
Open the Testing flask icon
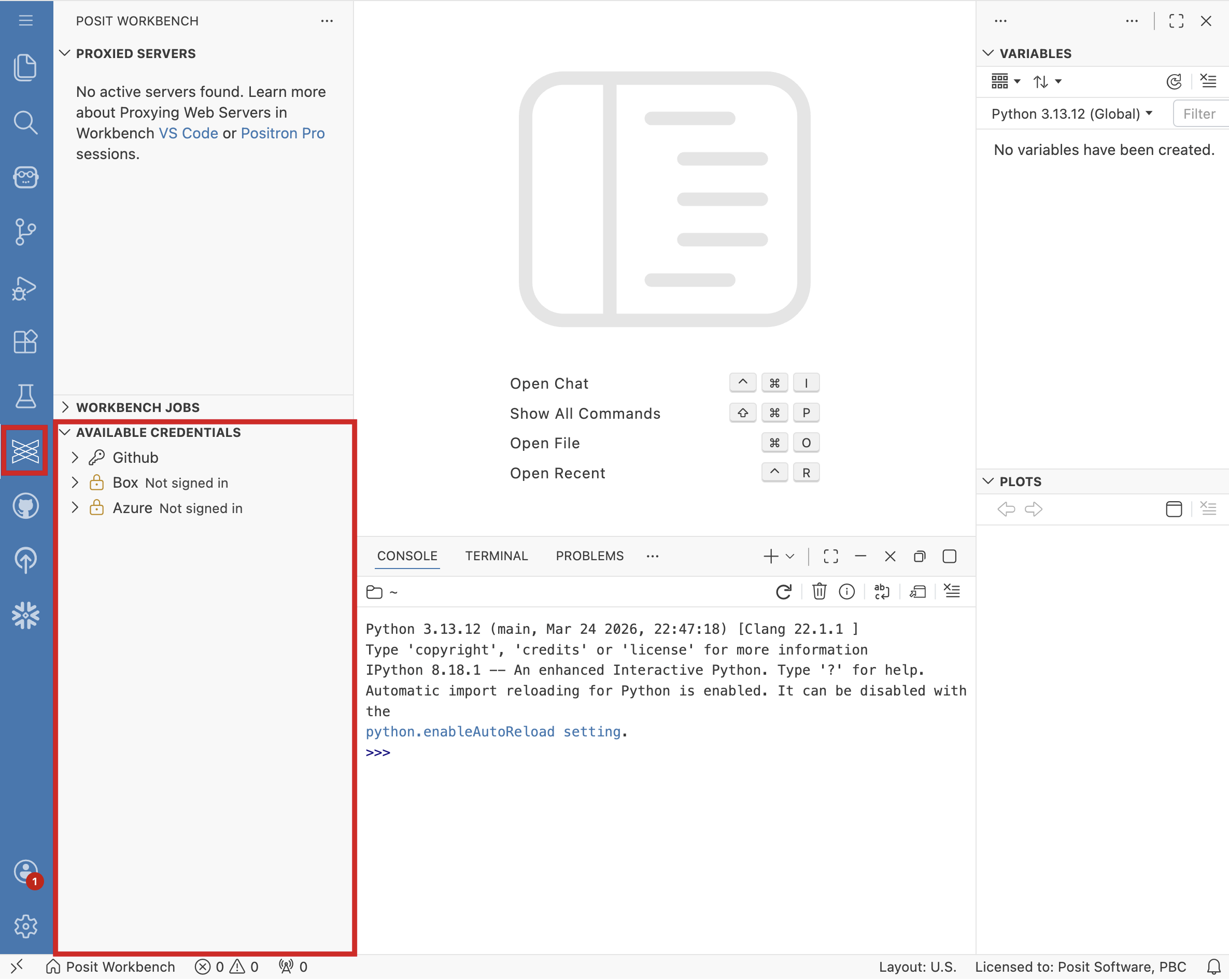point(25,396)
